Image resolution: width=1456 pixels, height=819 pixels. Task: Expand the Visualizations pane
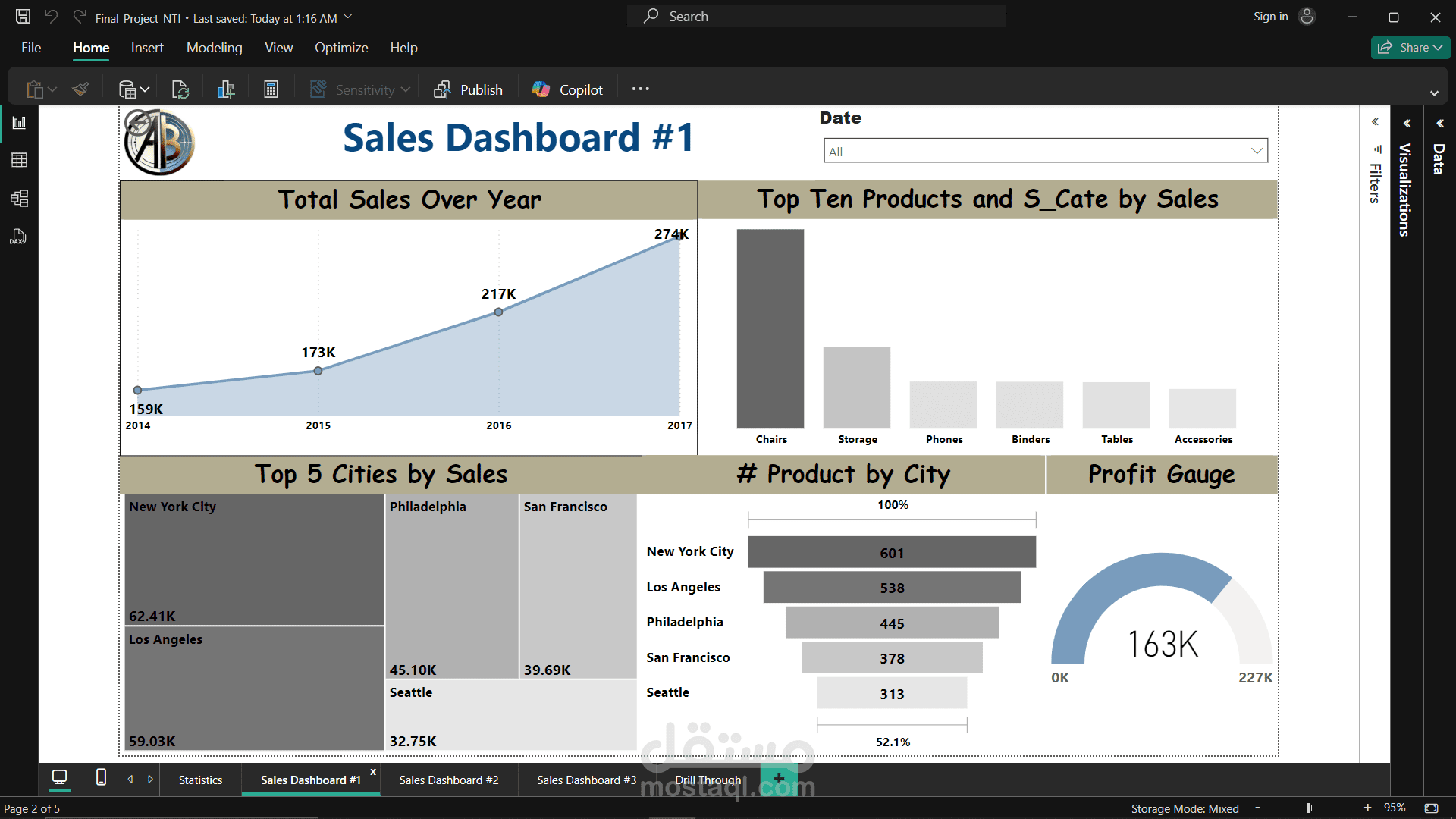coord(1407,123)
